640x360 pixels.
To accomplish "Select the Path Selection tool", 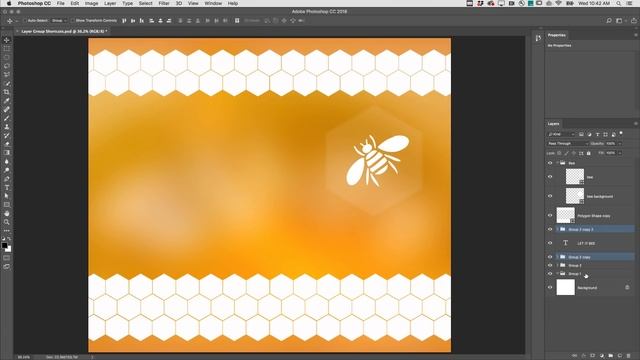I will click(x=7, y=196).
